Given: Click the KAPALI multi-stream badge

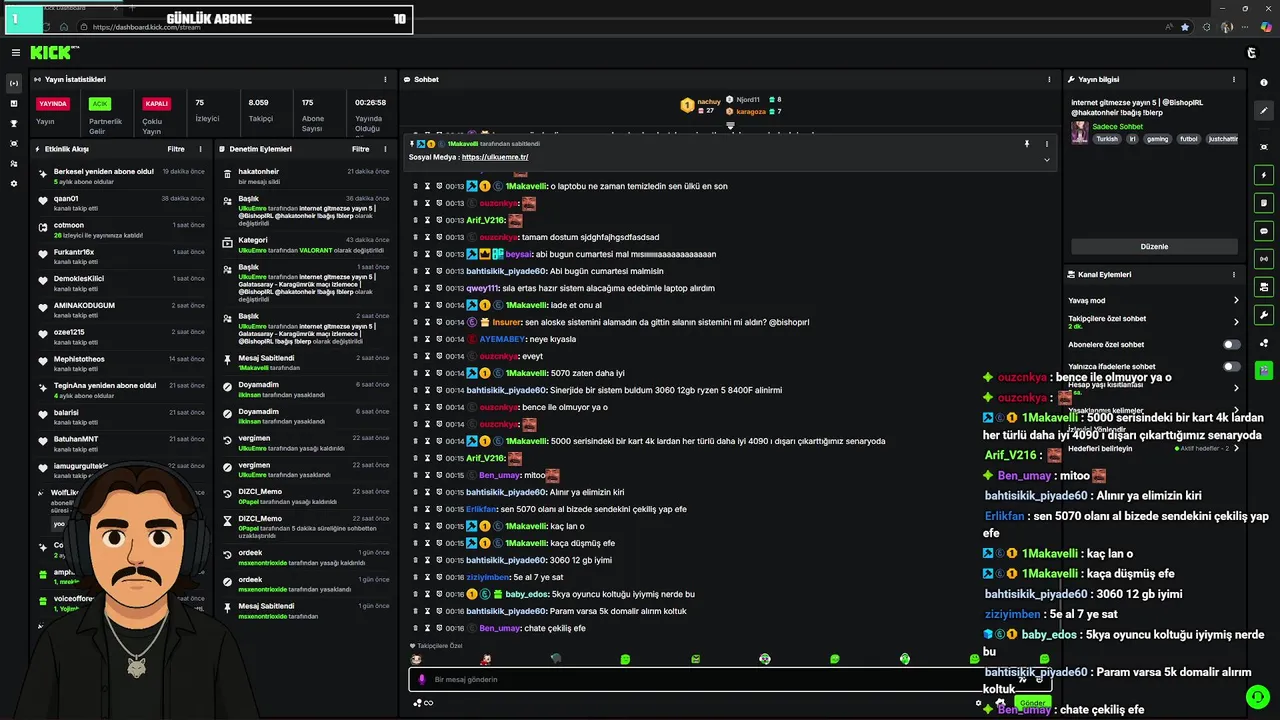Looking at the screenshot, I should (157, 103).
